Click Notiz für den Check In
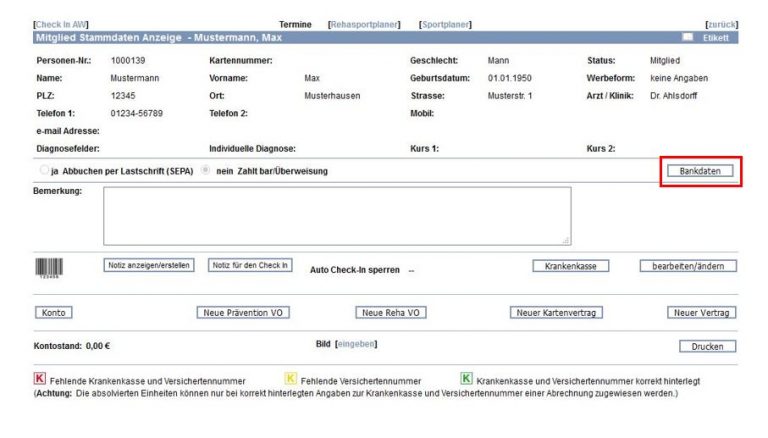The image size is (768, 438). coord(250,265)
